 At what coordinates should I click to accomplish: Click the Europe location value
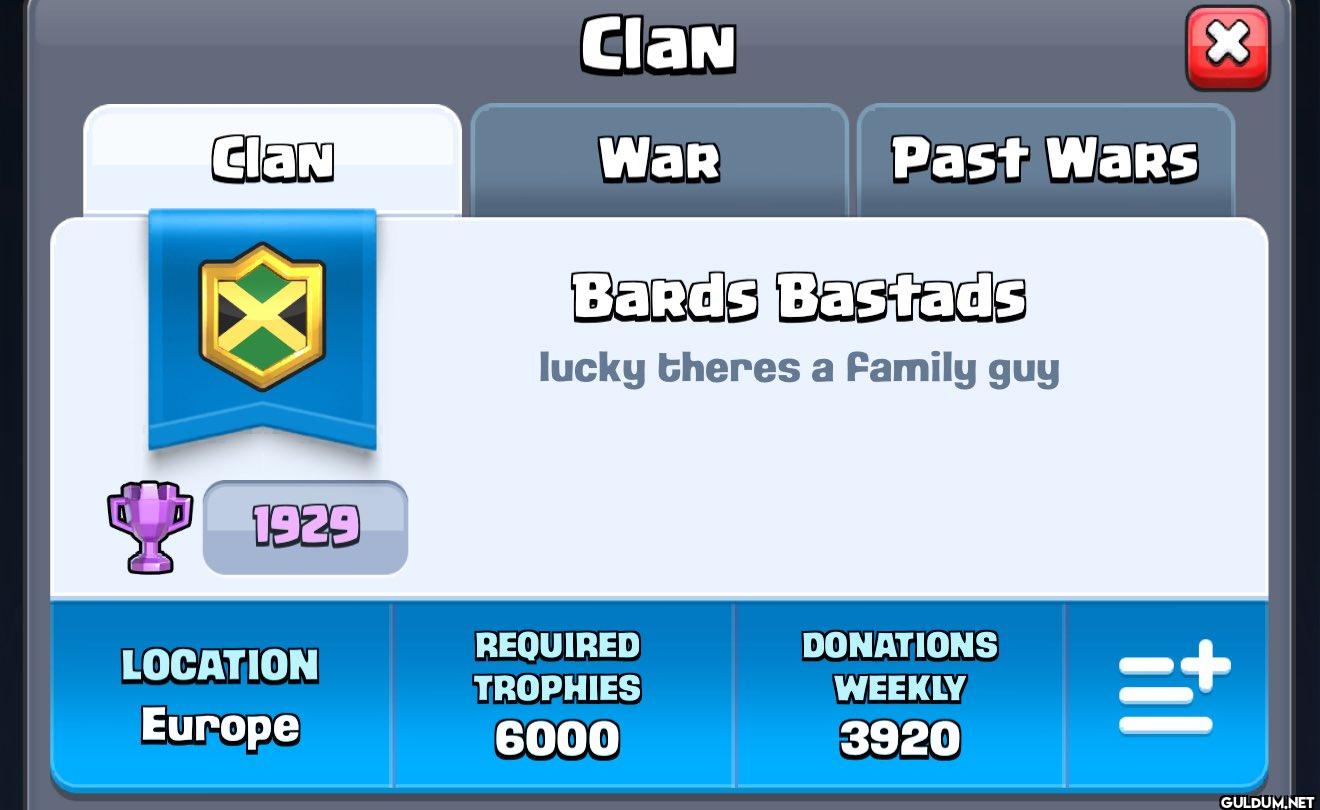220,726
